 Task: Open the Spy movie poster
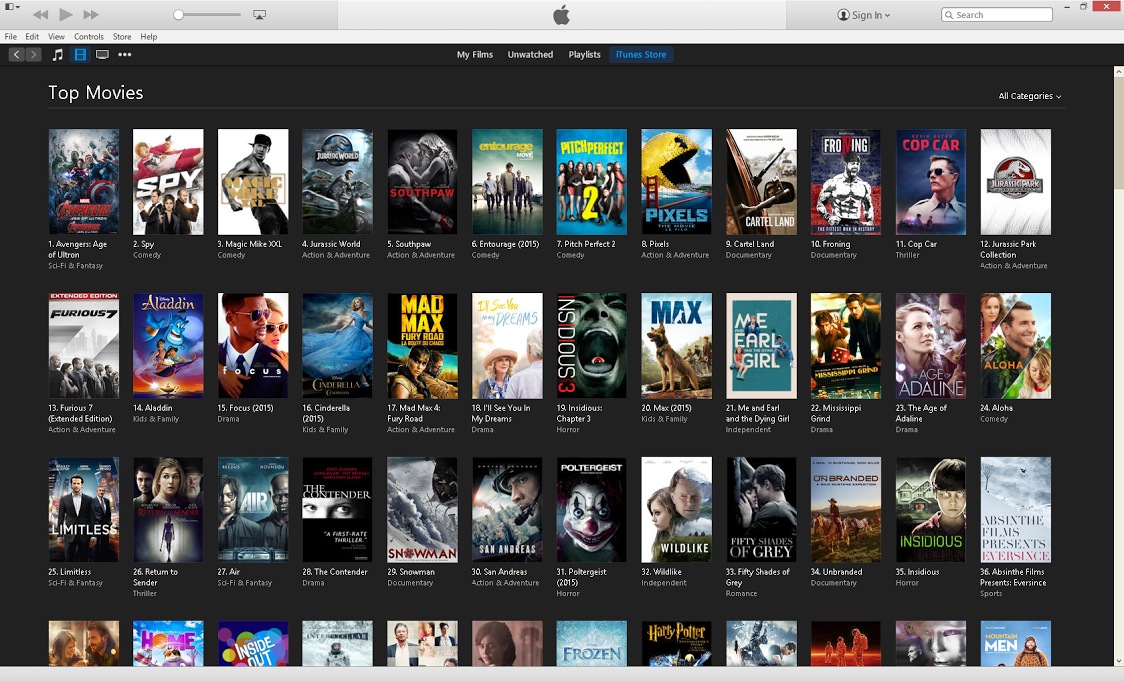coord(168,182)
